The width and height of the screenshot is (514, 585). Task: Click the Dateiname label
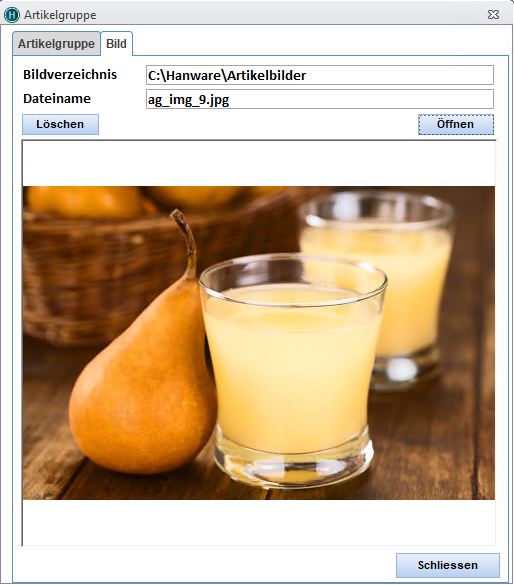coord(57,98)
